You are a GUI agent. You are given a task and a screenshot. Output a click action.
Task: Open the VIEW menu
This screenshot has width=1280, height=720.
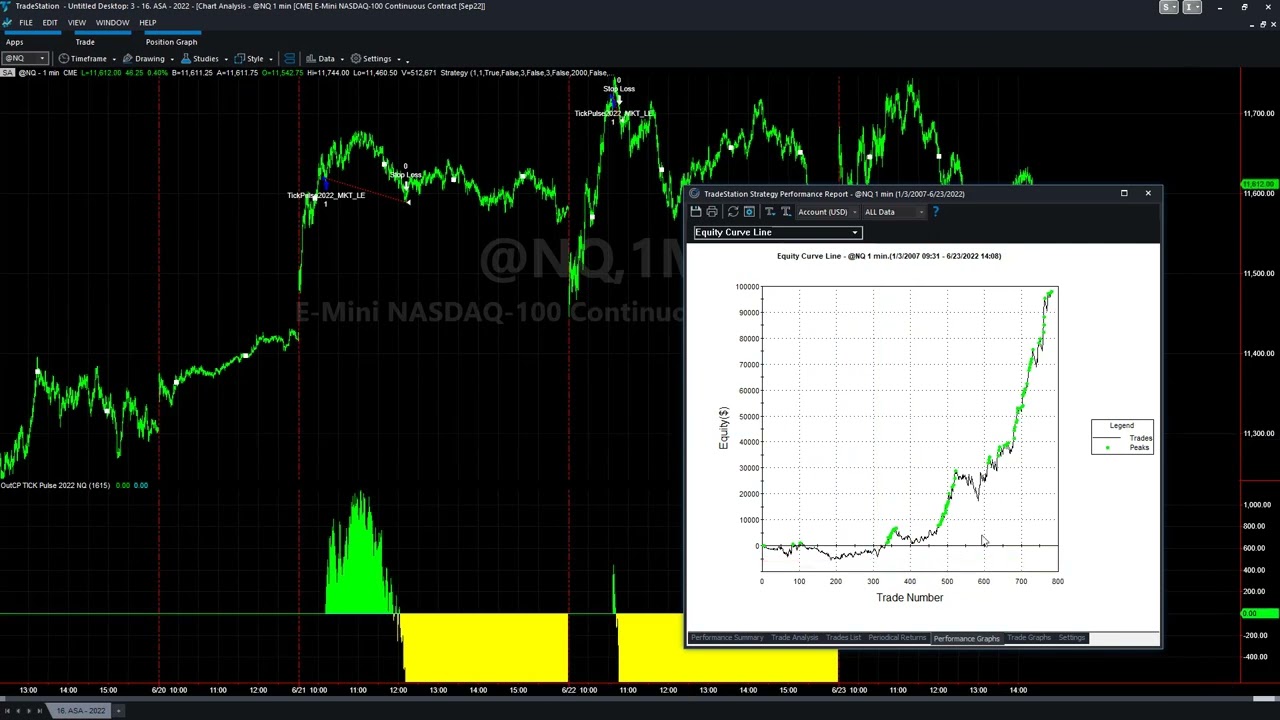76,22
